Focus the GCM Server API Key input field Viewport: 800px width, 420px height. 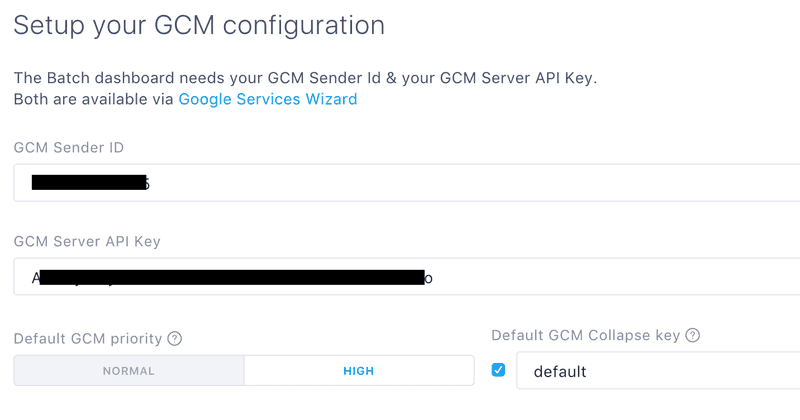600,277
